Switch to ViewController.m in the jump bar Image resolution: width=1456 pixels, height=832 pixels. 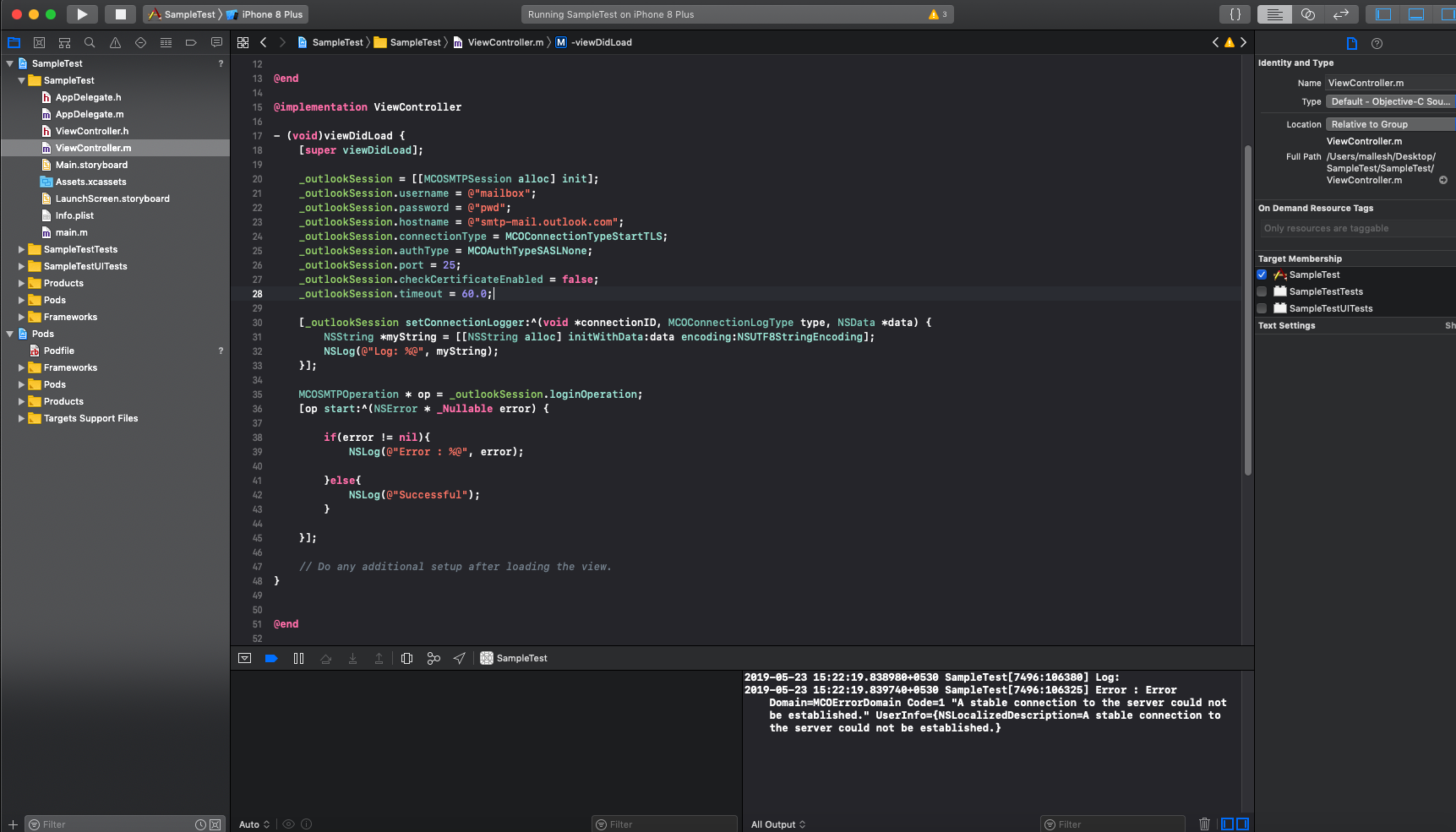pos(504,41)
